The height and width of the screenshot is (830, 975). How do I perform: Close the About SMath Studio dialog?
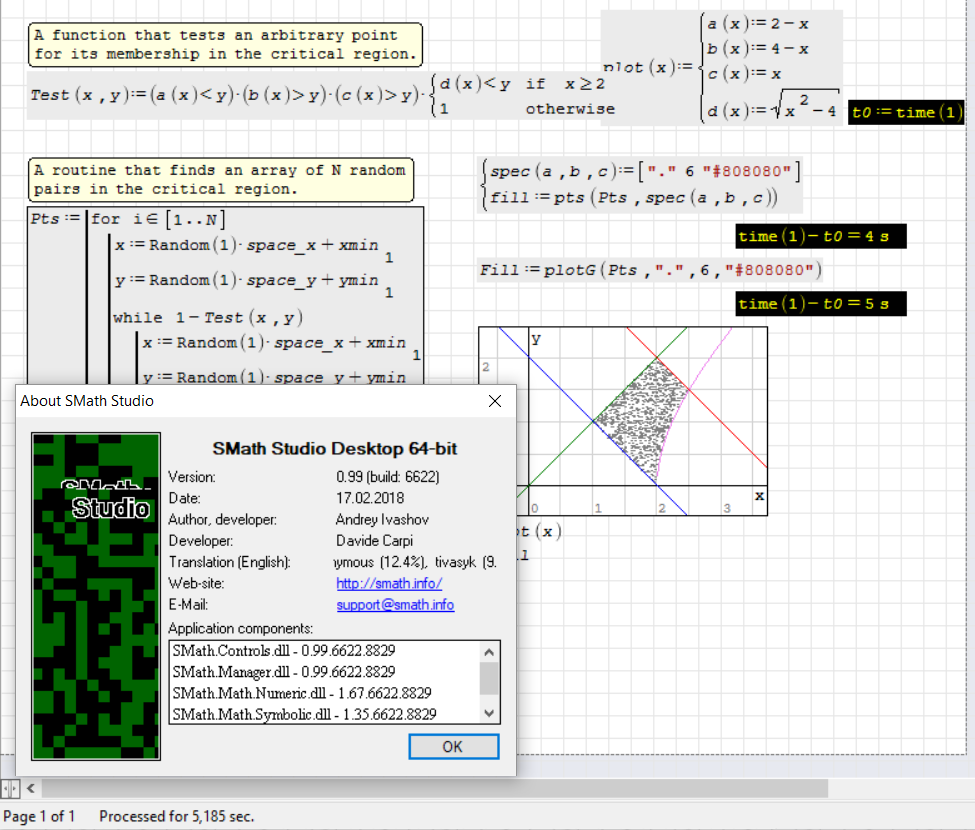click(494, 401)
